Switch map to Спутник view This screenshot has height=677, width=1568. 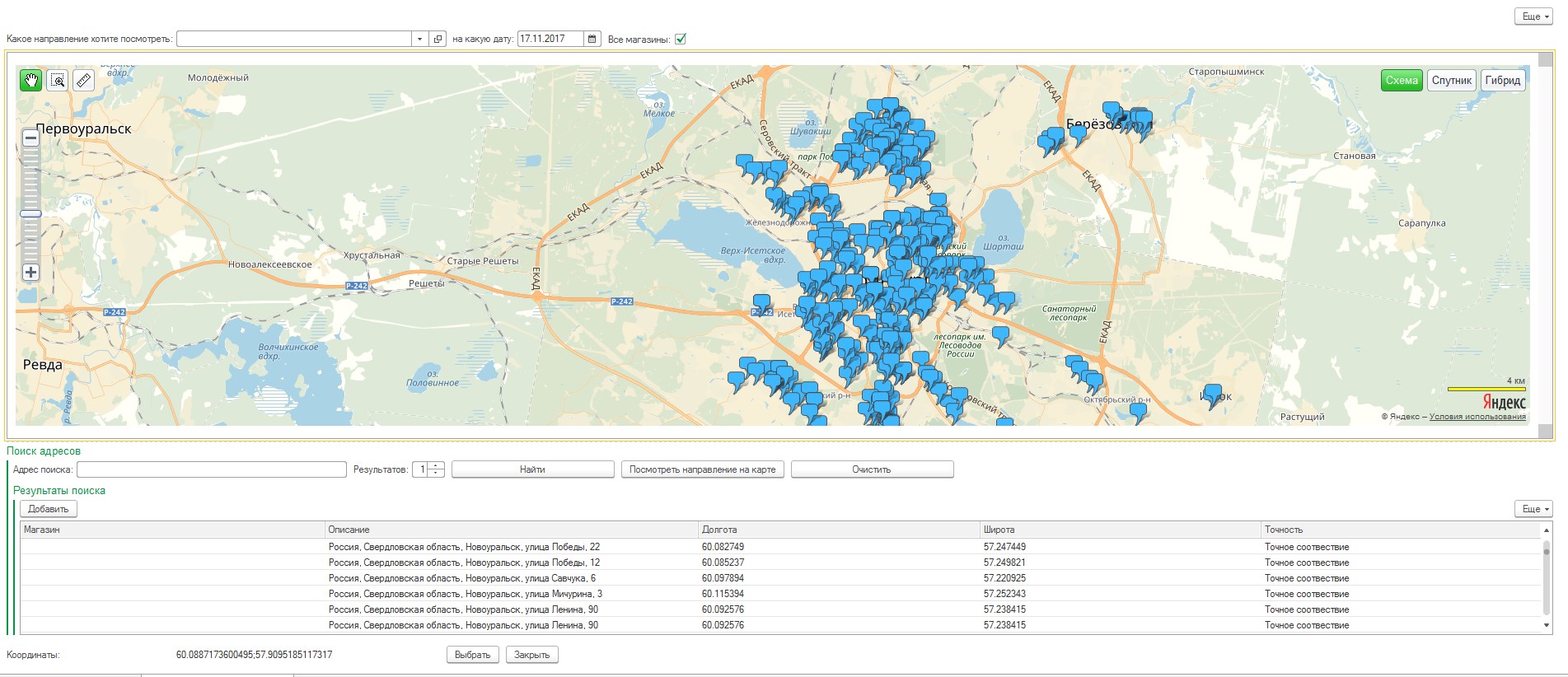point(1451,80)
